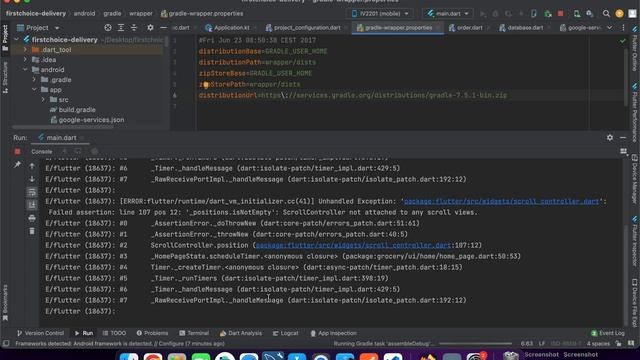640x360 pixels.
Task: Toggle the Project tool window strip button
Action: (x=5, y=38)
